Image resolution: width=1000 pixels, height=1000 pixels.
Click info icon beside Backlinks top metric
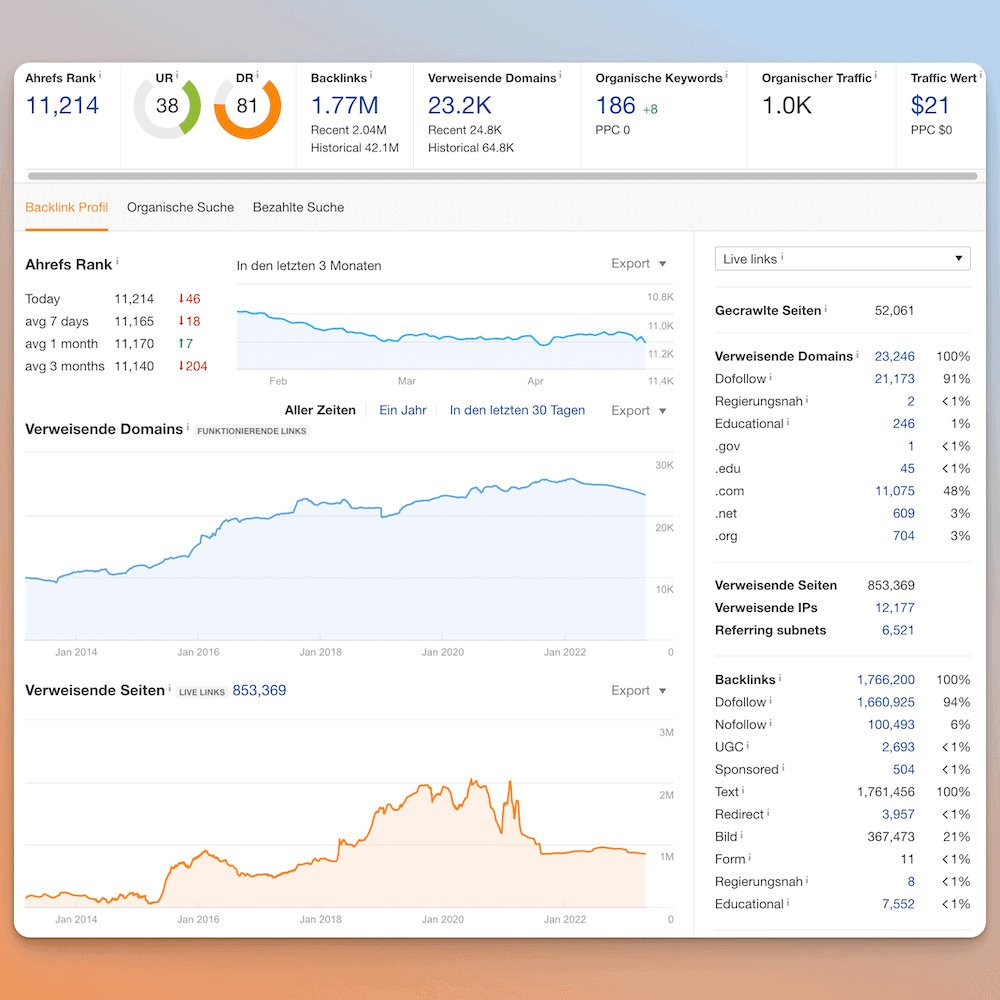[x=371, y=75]
